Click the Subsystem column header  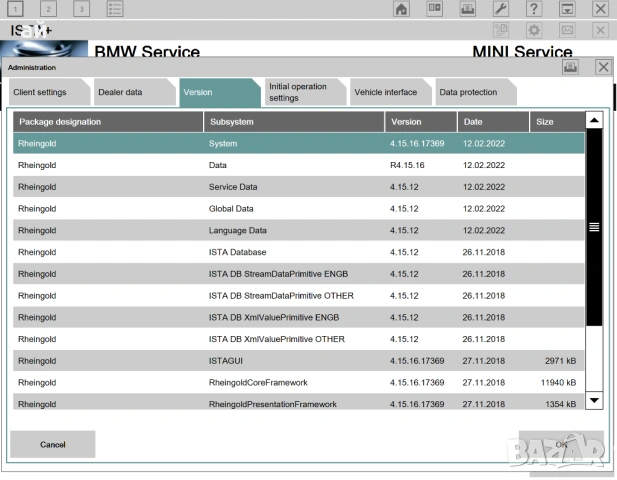tap(294, 122)
